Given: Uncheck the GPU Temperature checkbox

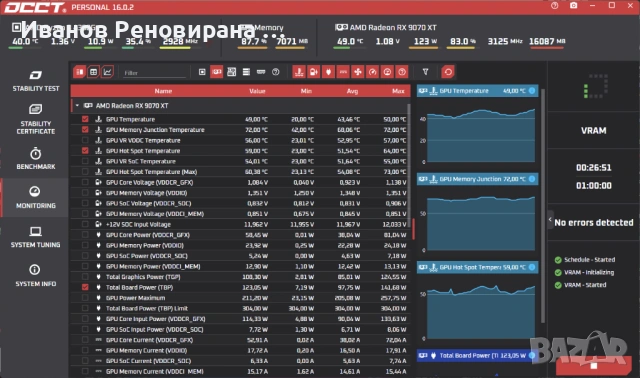Looking at the screenshot, I should 85,119.
